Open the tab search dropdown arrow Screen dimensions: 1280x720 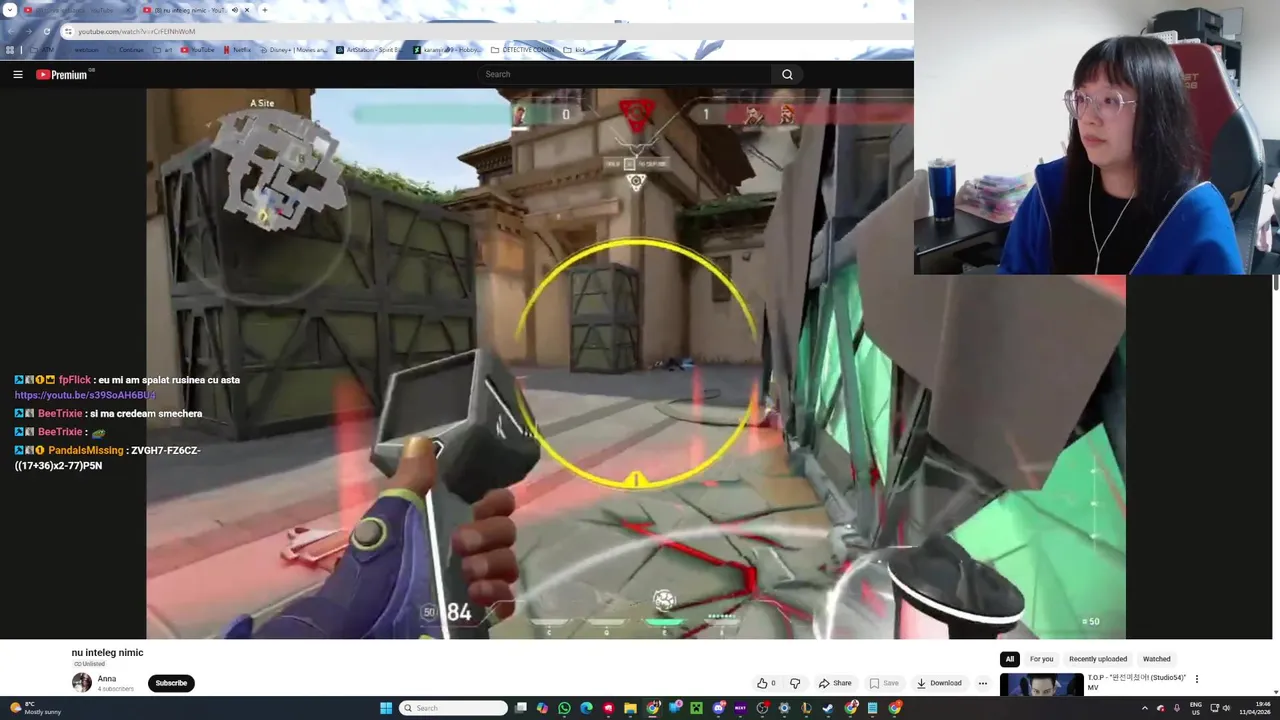click(10, 10)
